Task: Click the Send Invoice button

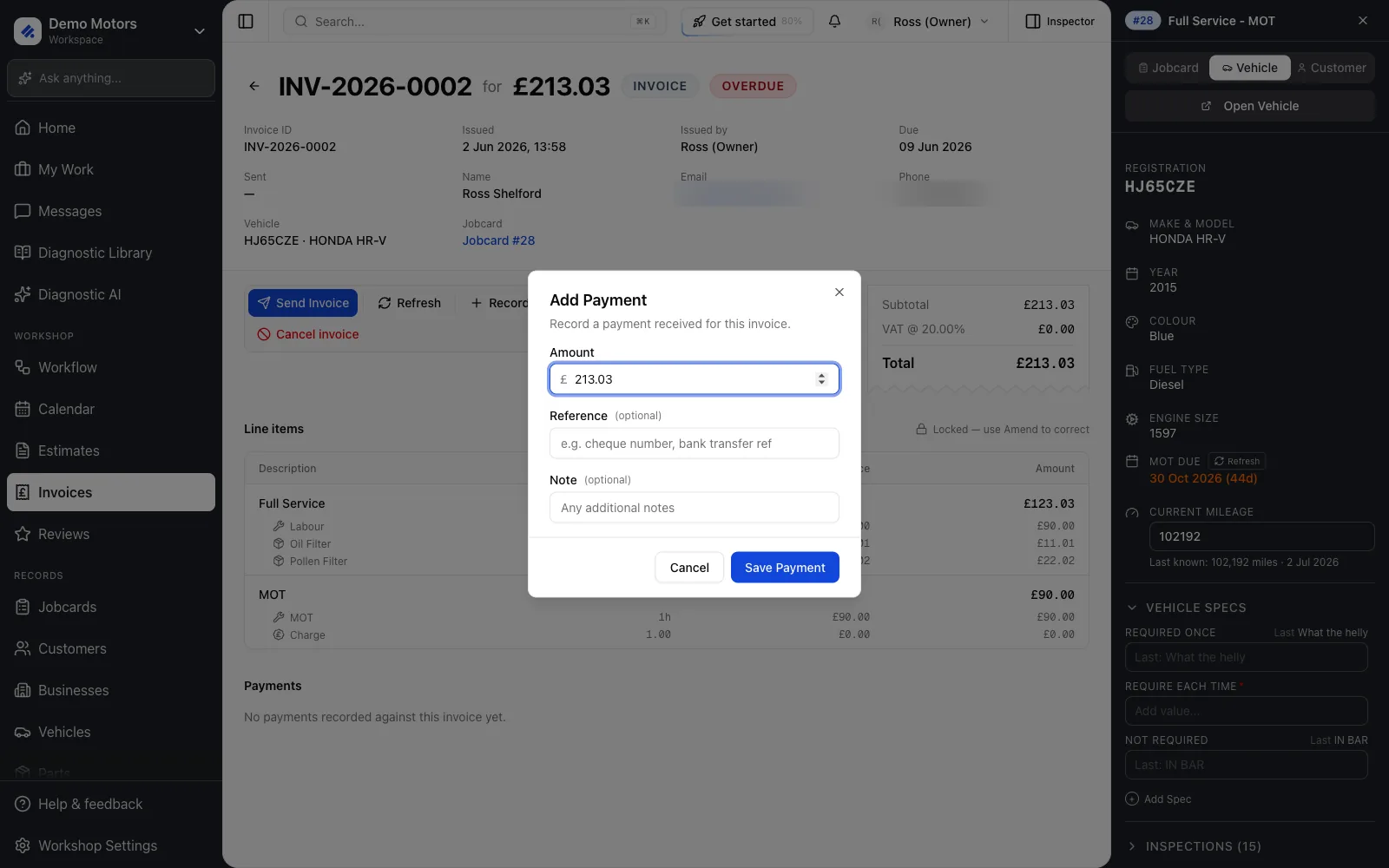Action: (x=303, y=303)
